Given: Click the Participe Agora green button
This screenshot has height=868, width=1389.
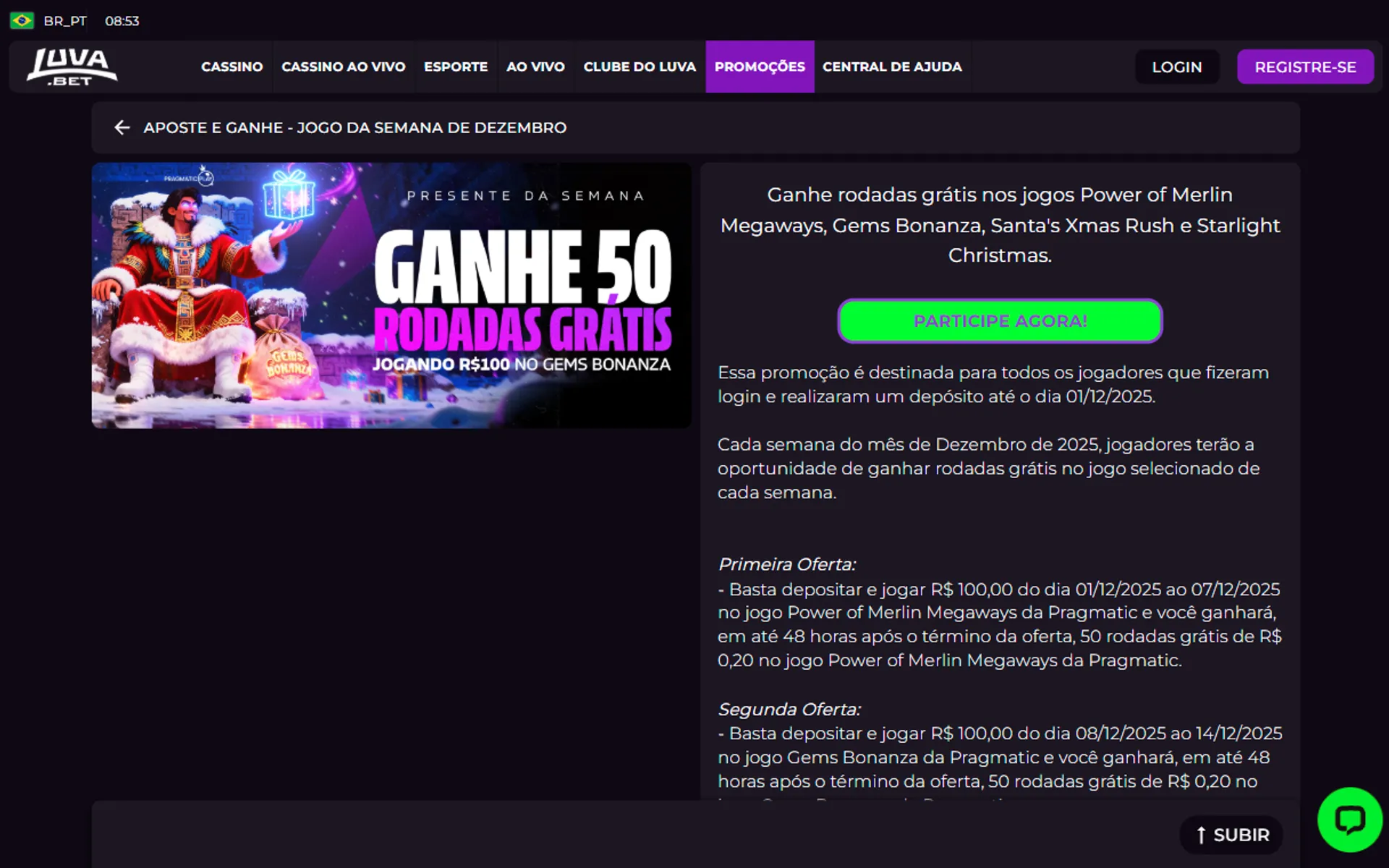Looking at the screenshot, I should 1000,321.
